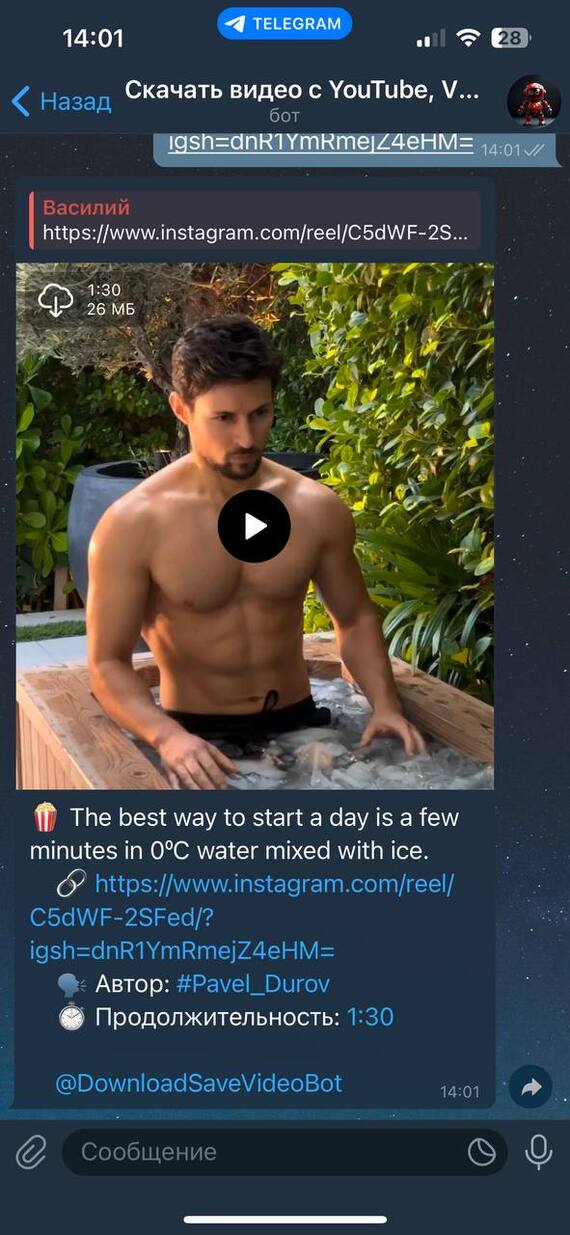This screenshot has height=1235, width=570.
Task: Tap the paperclip attach icon
Action: pos(31,1153)
